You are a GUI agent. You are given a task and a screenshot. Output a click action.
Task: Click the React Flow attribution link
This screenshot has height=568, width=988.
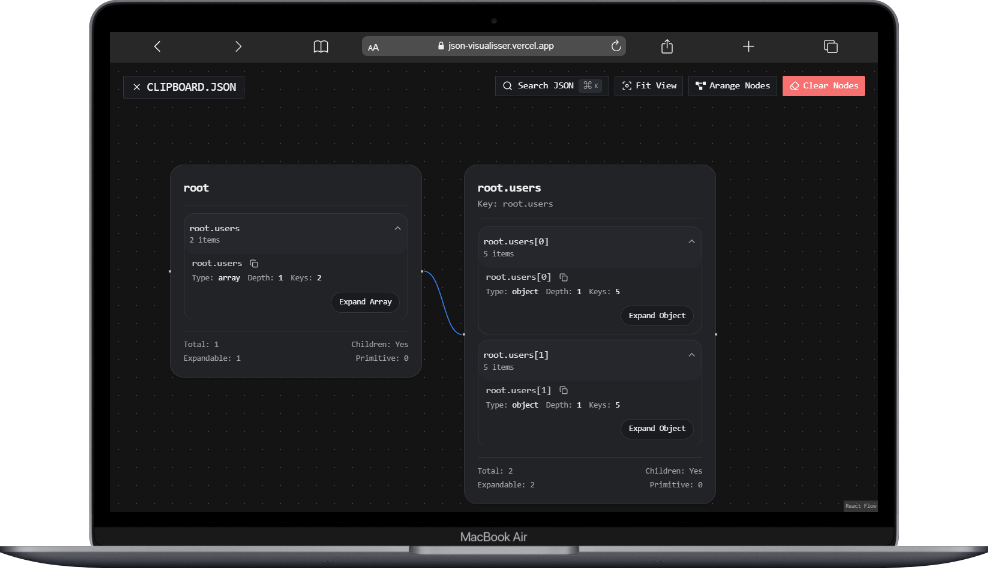(x=861, y=506)
